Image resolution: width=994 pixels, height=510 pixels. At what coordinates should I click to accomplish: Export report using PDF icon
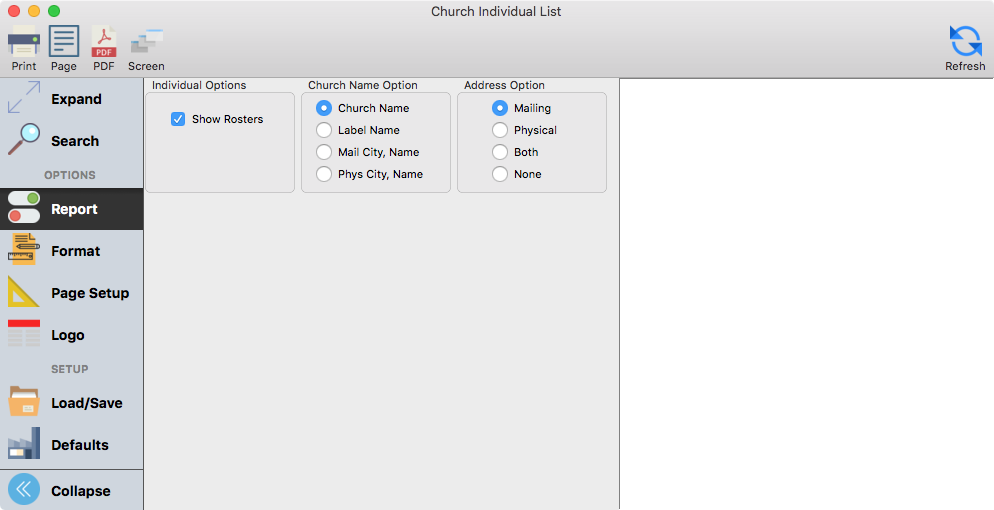pyautogui.click(x=104, y=43)
